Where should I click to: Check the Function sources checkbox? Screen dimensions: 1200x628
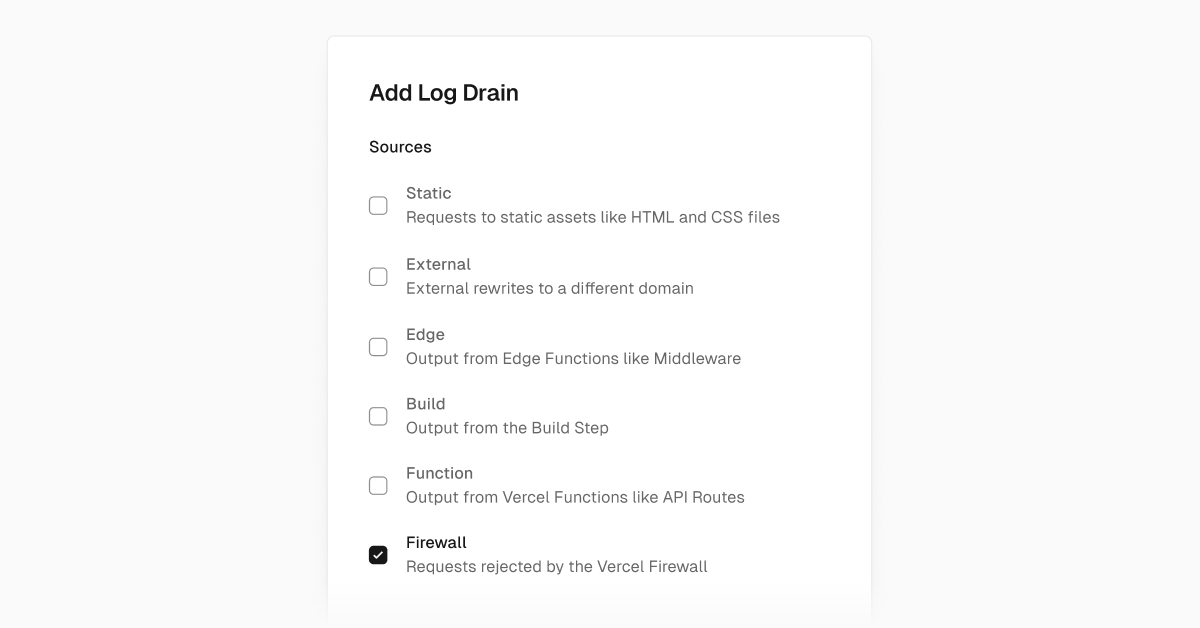coord(378,485)
